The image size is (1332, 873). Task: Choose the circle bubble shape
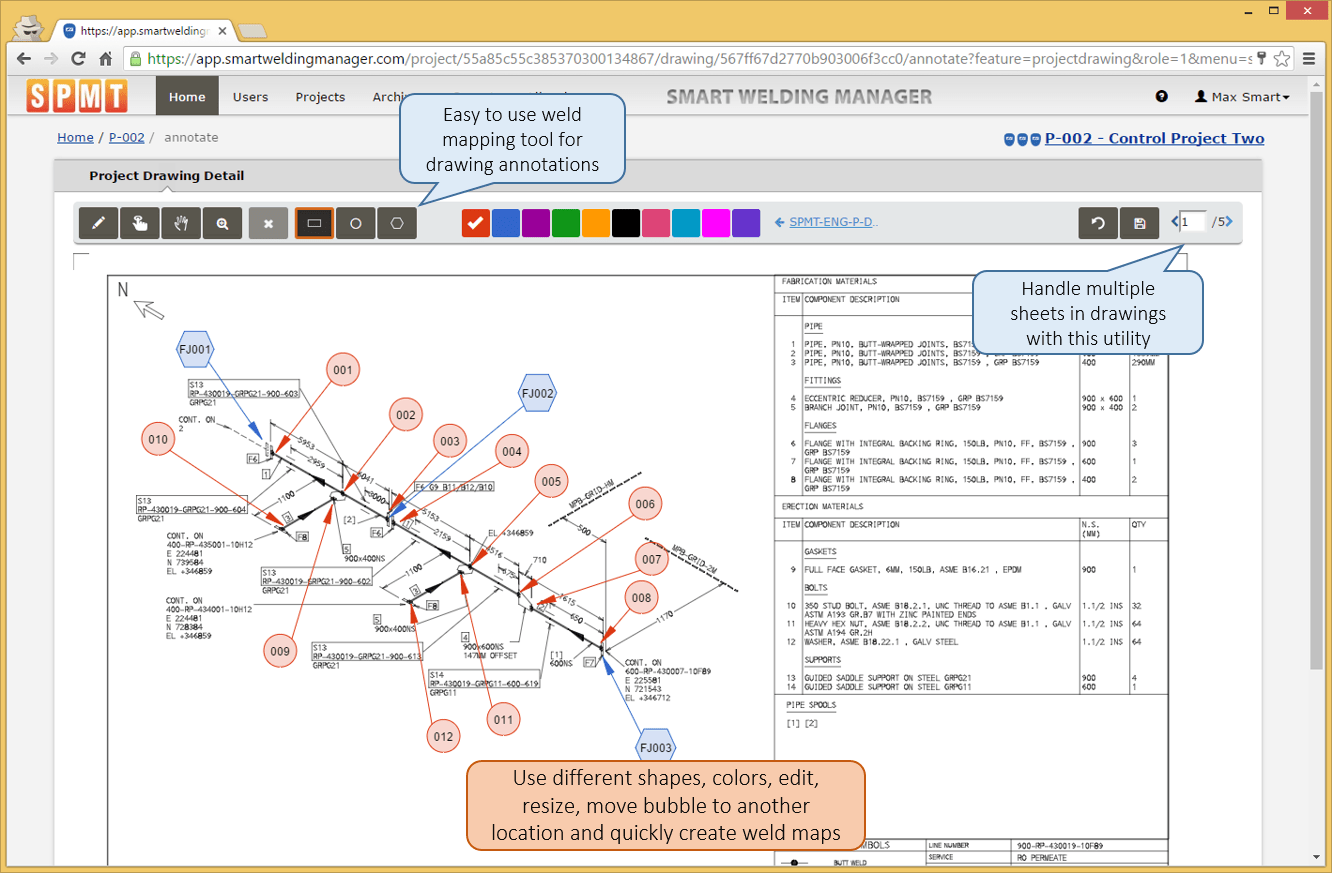click(x=355, y=224)
